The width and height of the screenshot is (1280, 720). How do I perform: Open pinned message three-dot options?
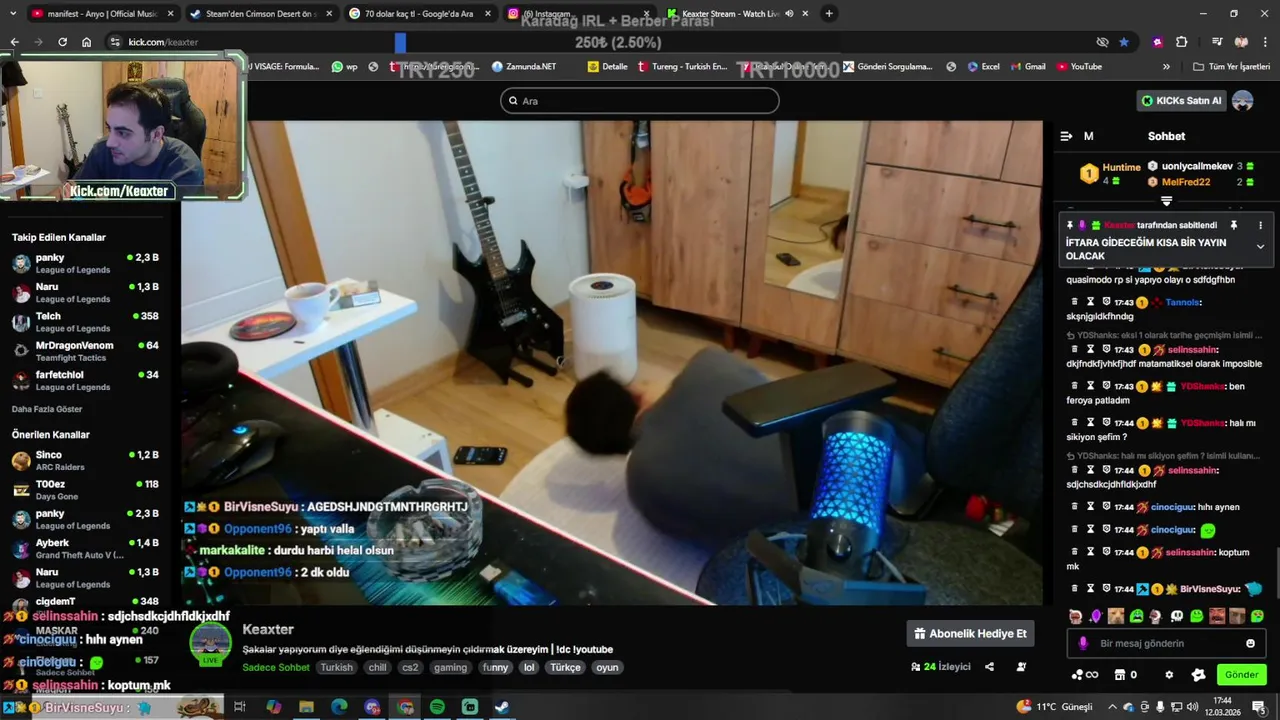click(1260, 226)
